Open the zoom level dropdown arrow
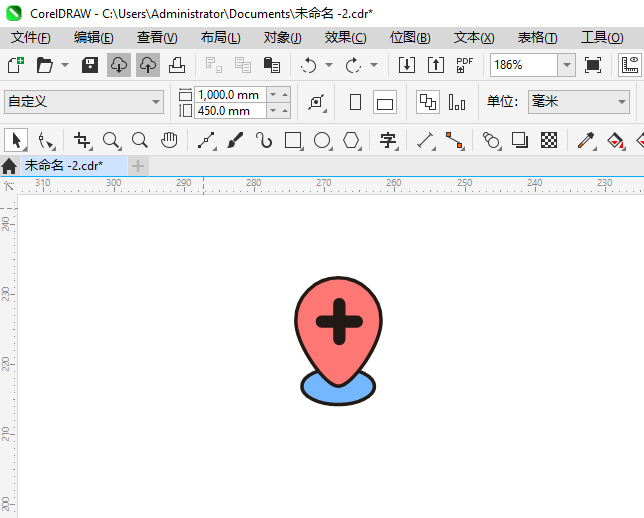Screen dimensions: 644x518 [x=567, y=65]
